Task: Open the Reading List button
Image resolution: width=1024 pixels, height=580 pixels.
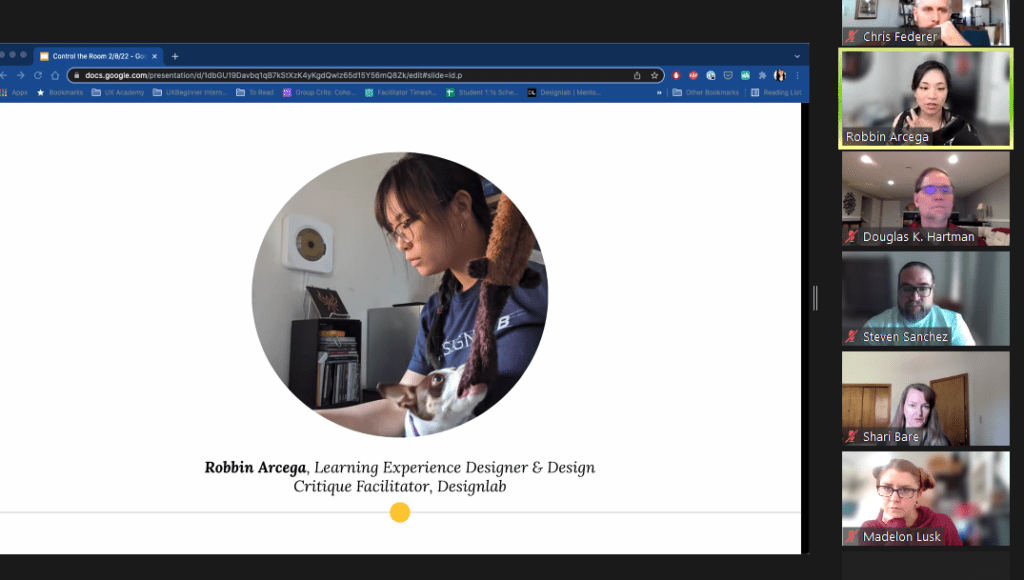Action: 775,92
